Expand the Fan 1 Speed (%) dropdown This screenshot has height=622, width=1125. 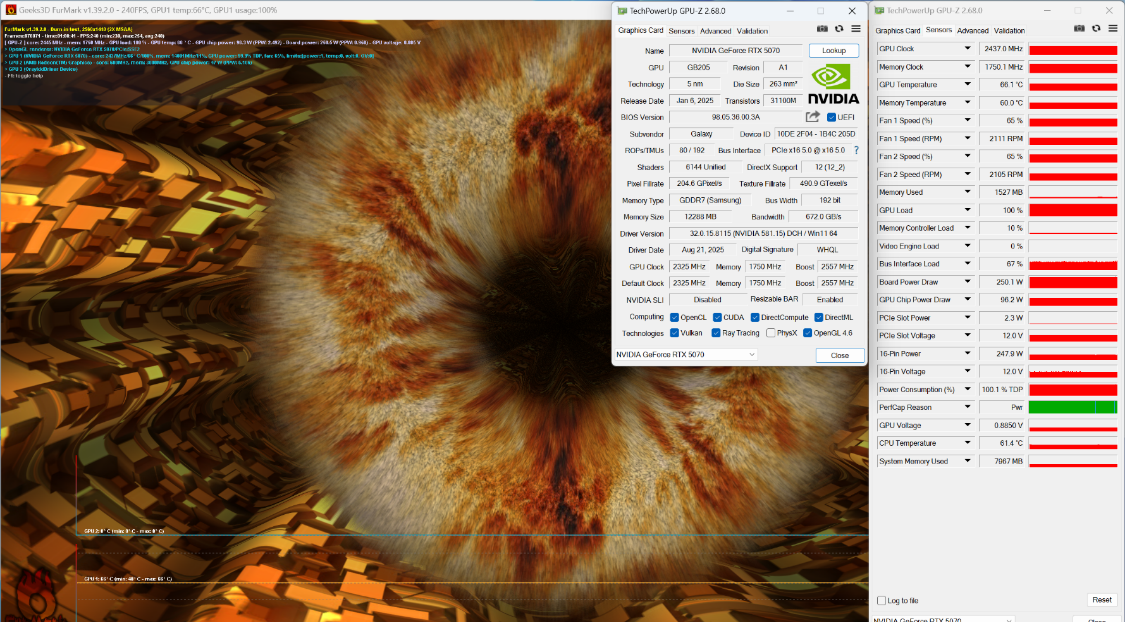[x=967, y=121]
